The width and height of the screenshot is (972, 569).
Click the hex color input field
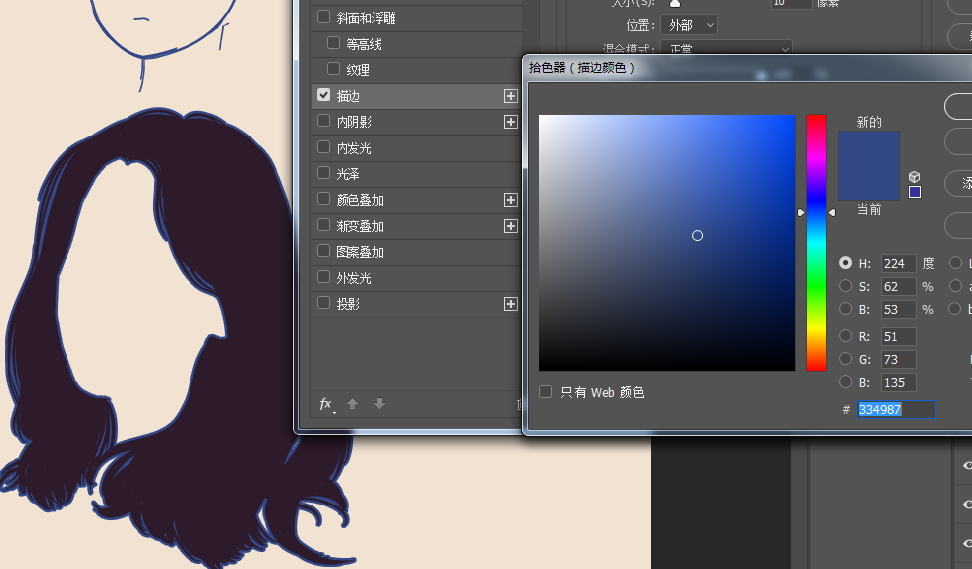pyautogui.click(x=895, y=410)
